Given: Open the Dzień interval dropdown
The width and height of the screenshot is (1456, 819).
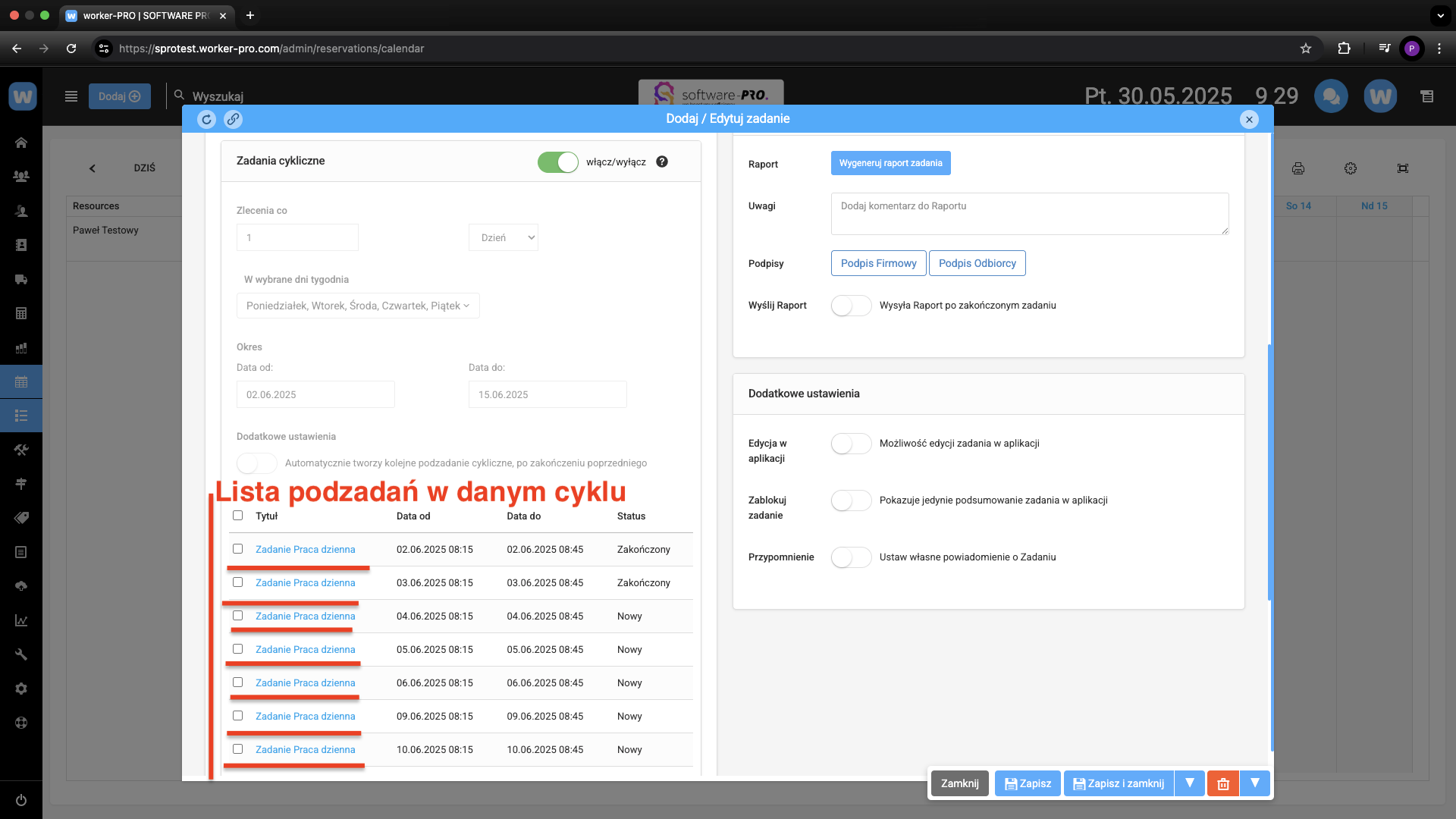Looking at the screenshot, I should [x=504, y=237].
